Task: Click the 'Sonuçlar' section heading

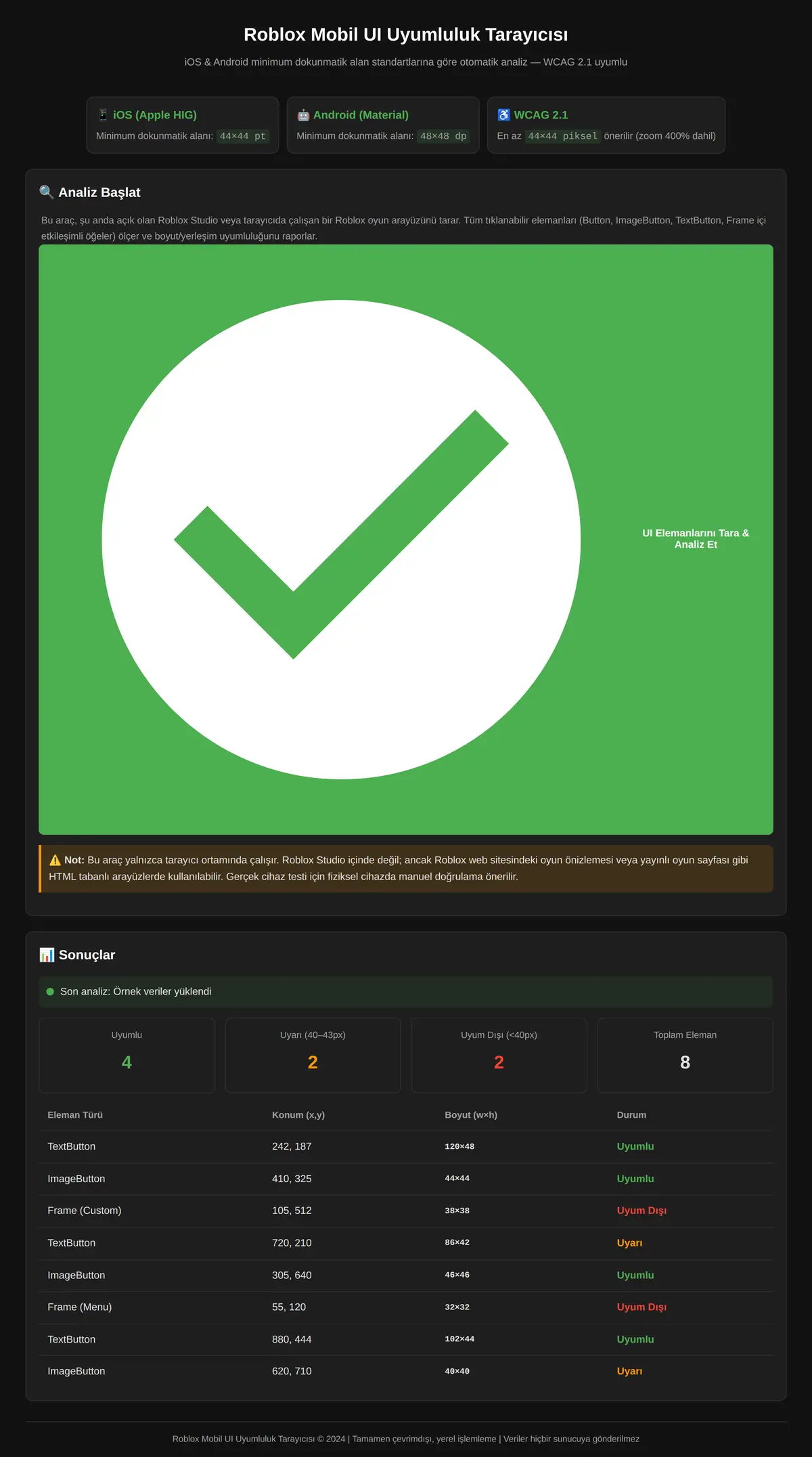Action: 87,955
